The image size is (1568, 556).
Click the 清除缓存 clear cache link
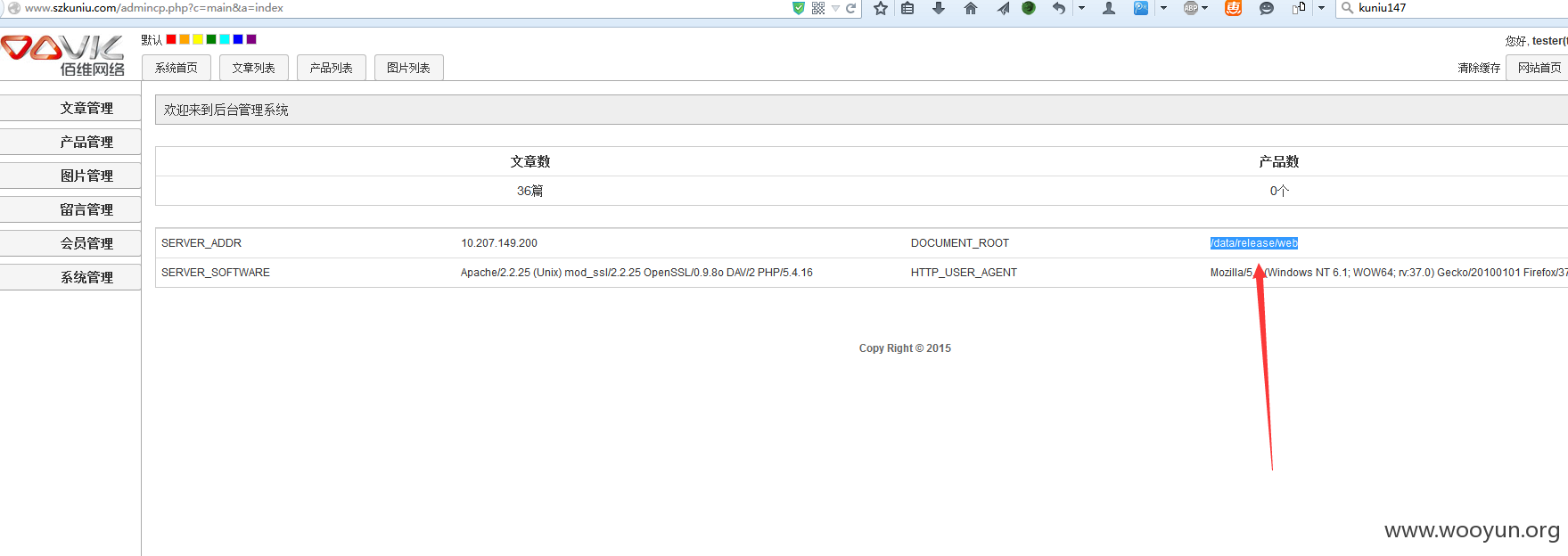(x=1479, y=68)
